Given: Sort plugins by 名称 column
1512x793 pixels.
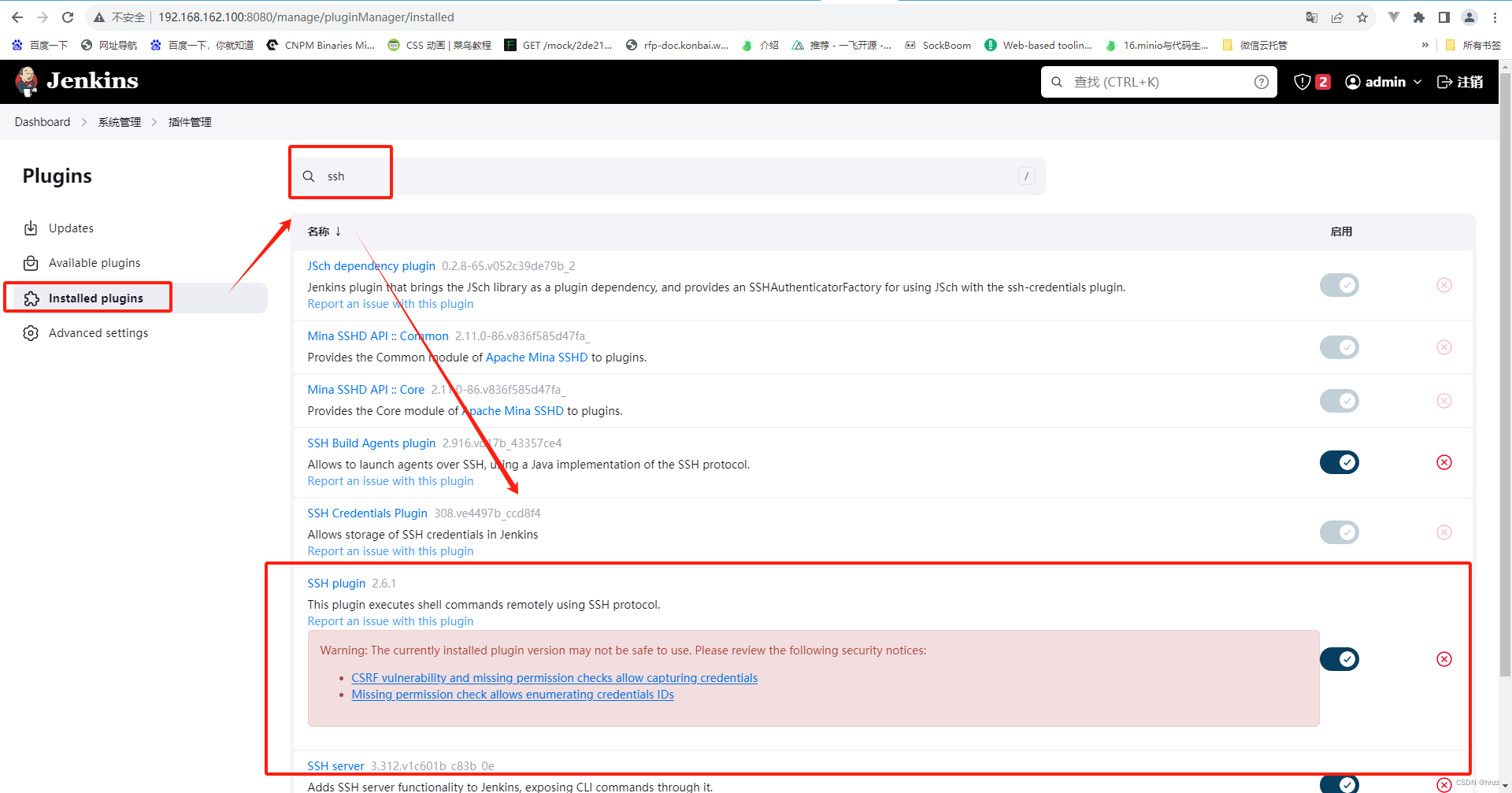Looking at the screenshot, I should (324, 232).
